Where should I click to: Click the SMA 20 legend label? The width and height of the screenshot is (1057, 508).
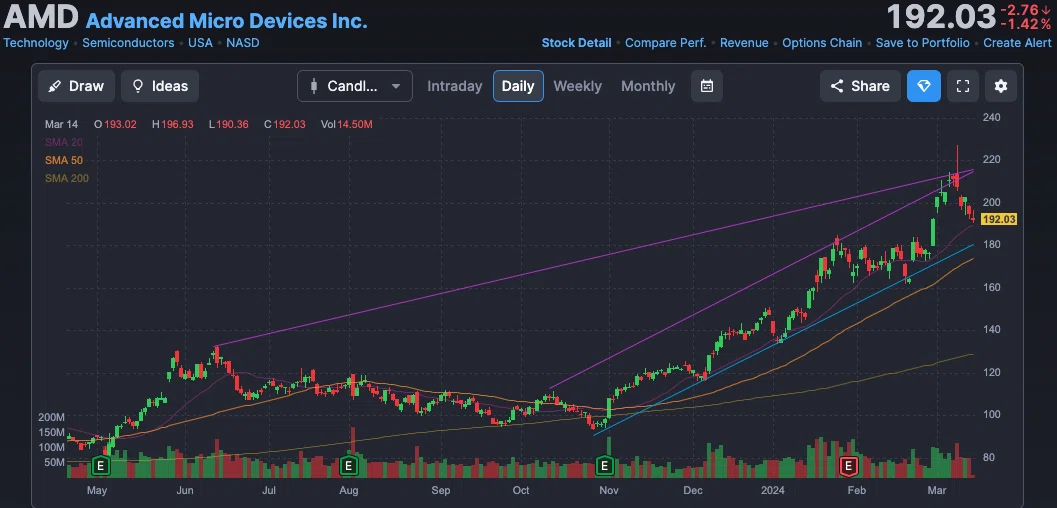(x=63, y=142)
